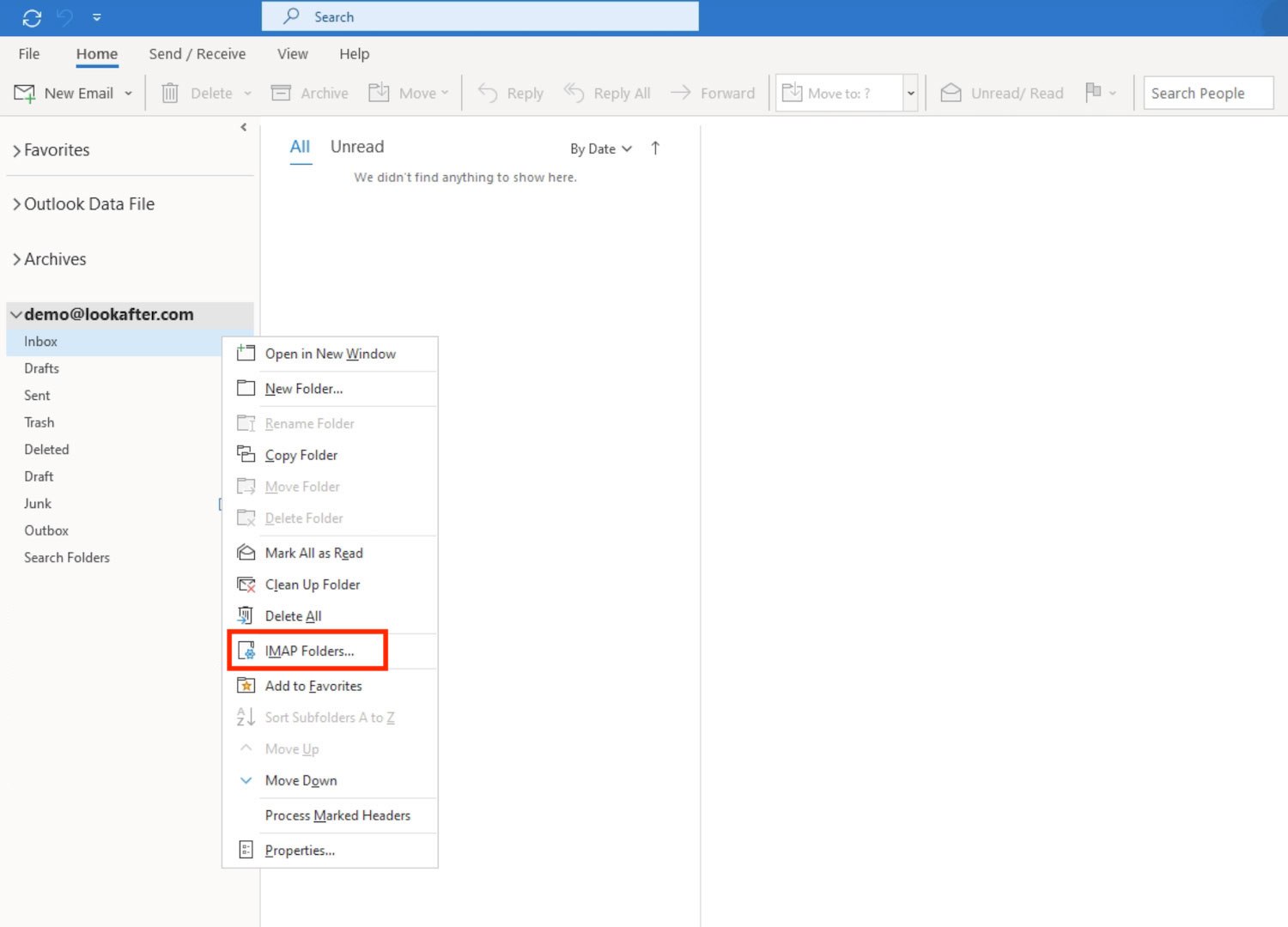
Task: Switch to the Unread messages filter
Action: pyautogui.click(x=357, y=147)
